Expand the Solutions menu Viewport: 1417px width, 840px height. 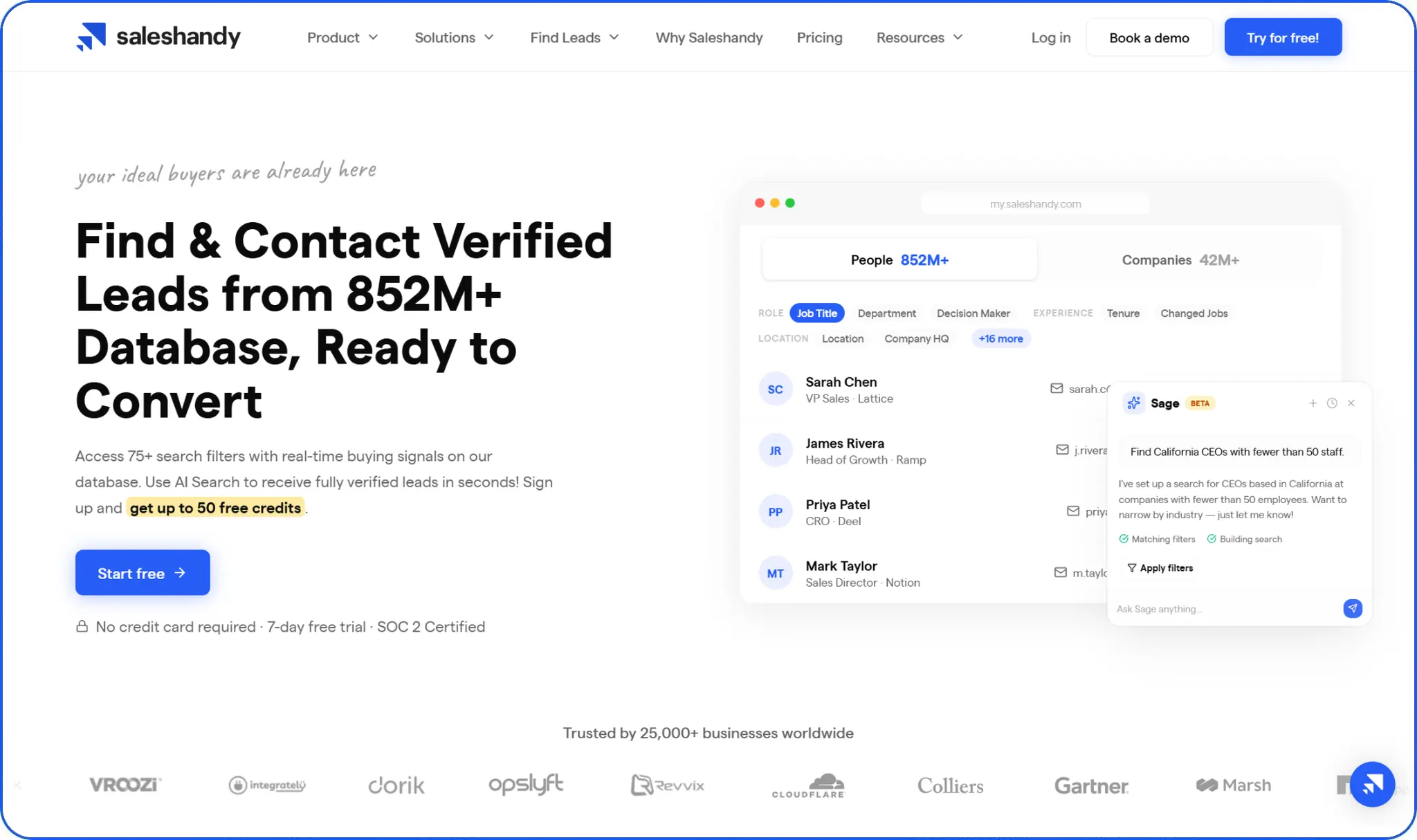click(x=454, y=37)
